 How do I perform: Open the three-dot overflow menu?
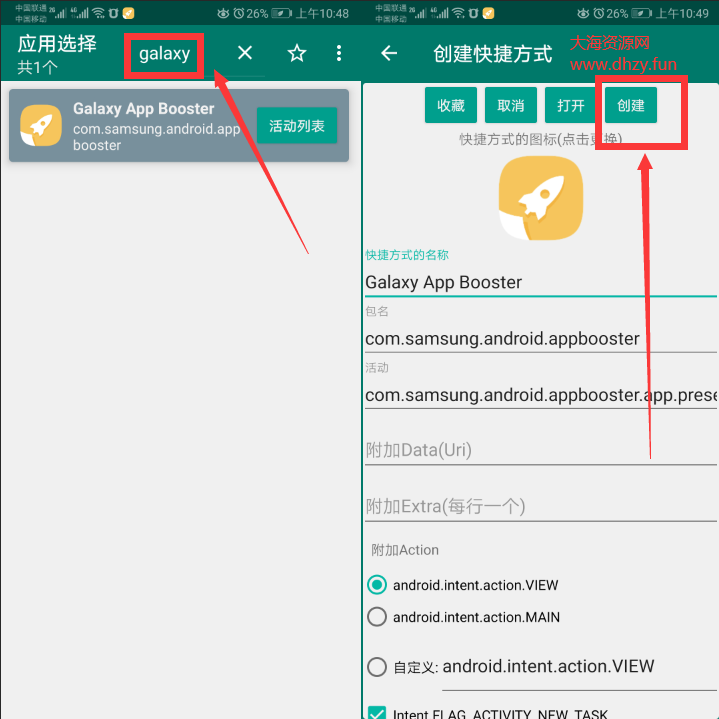[x=339, y=54]
